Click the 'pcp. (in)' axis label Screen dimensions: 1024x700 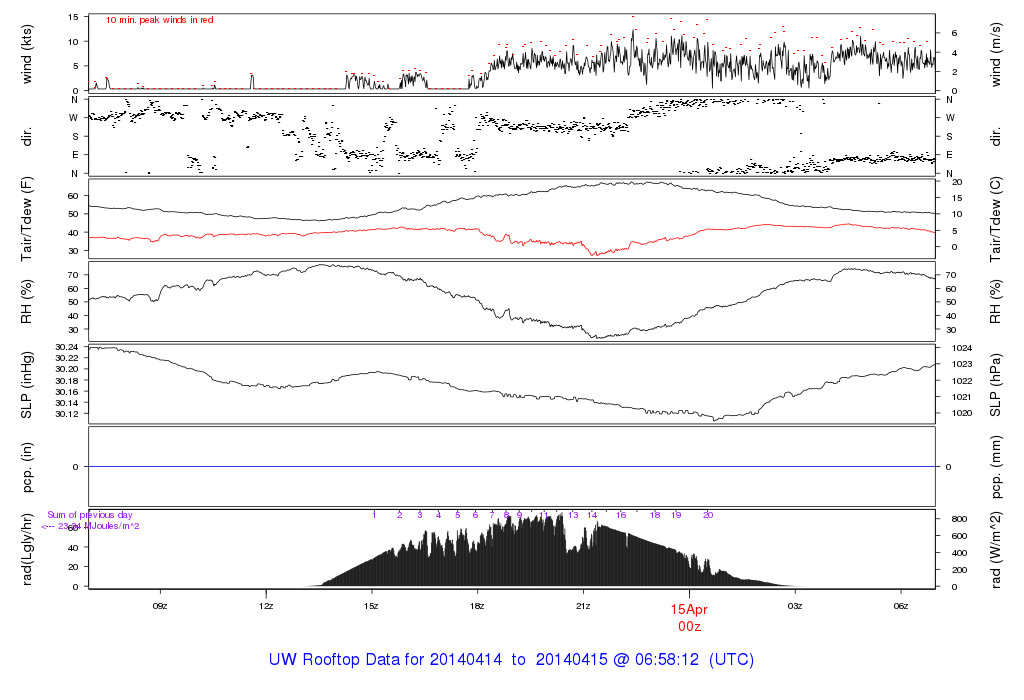pyautogui.click(x=27, y=466)
